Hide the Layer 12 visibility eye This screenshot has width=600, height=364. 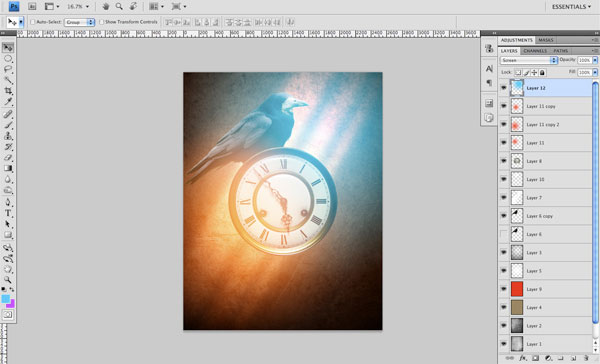(x=504, y=88)
